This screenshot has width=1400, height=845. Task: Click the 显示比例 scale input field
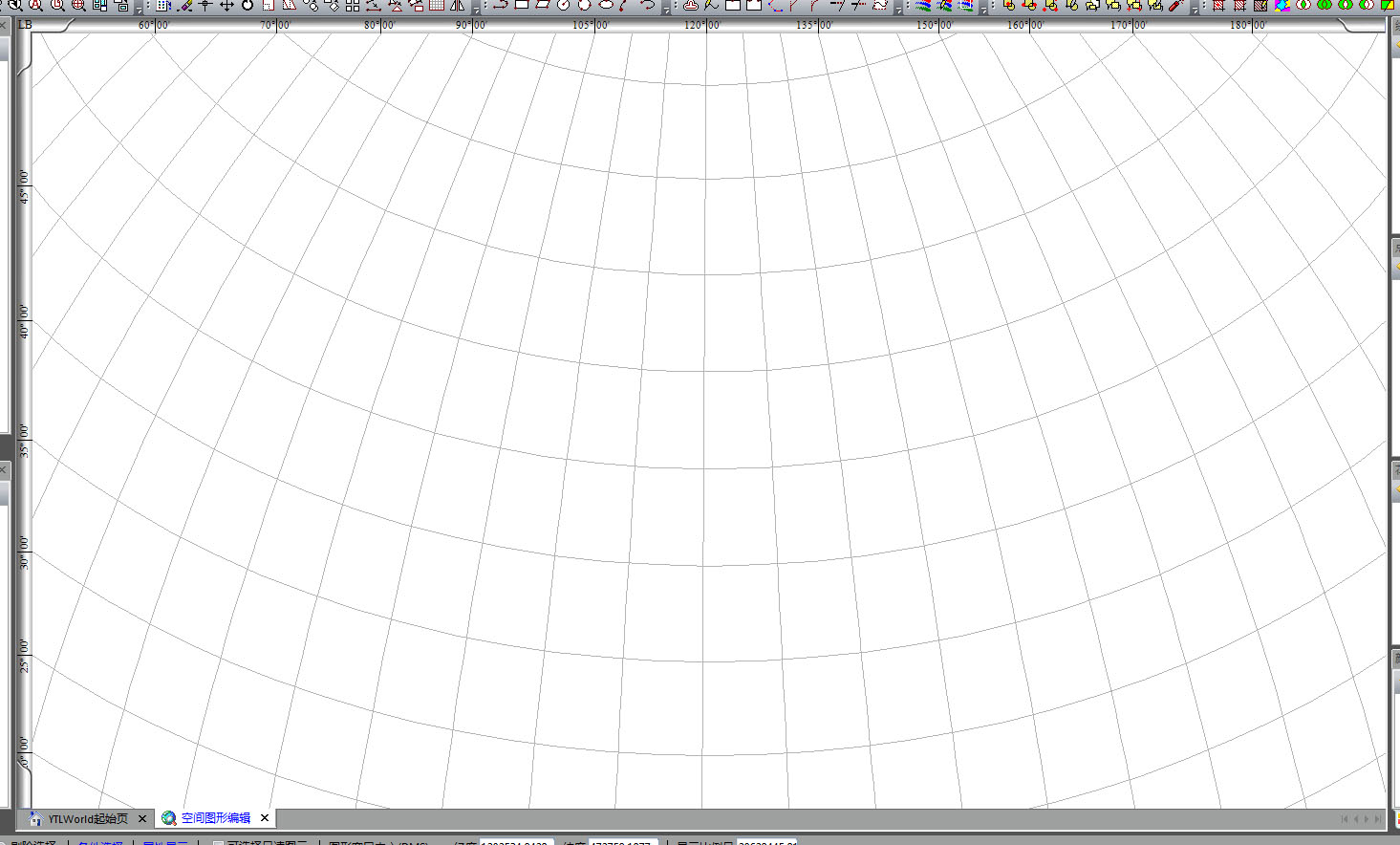766,842
